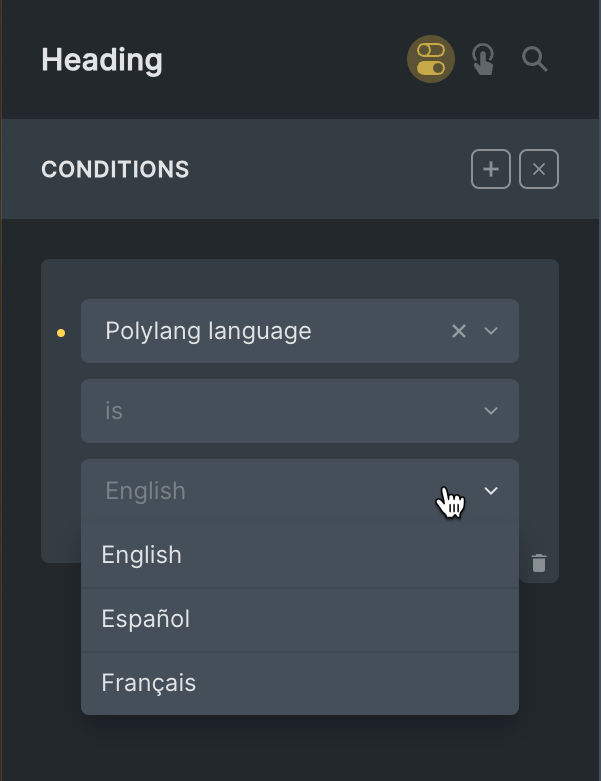601x781 pixels.
Task: Collapse the language value dropdown chevron
Action: click(491, 491)
